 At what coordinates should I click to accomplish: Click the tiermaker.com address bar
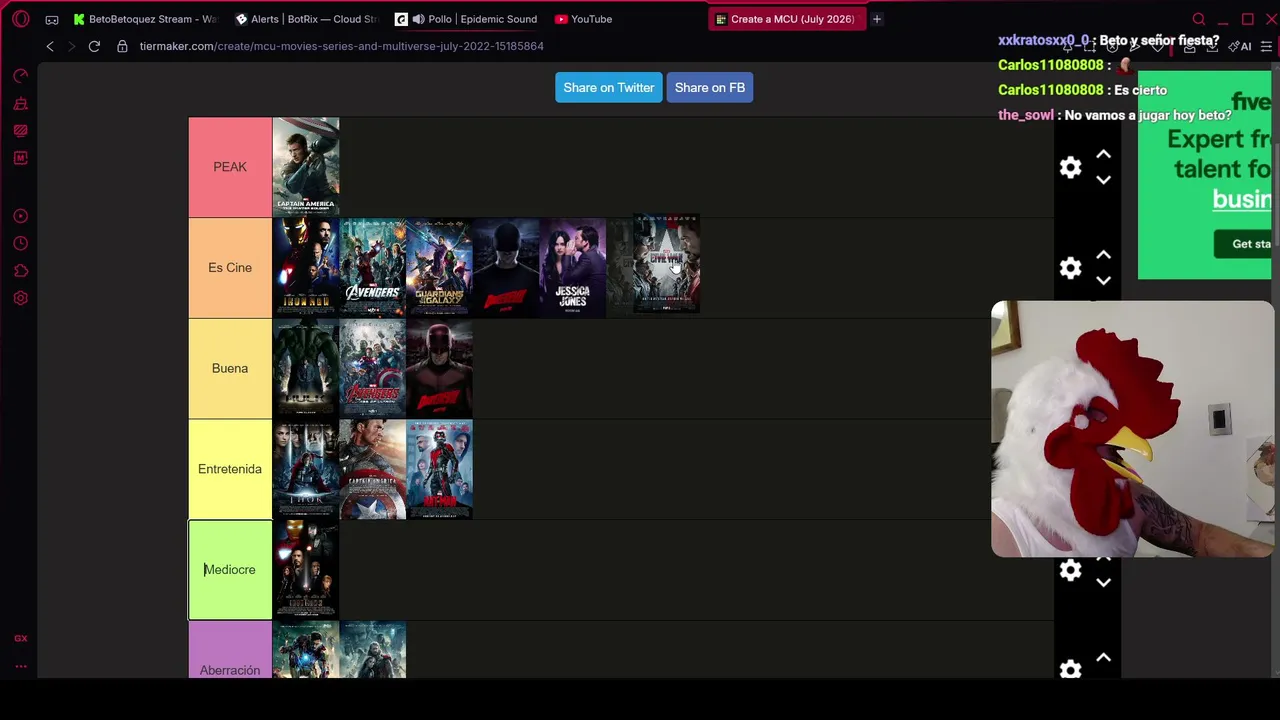[x=341, y=46]
